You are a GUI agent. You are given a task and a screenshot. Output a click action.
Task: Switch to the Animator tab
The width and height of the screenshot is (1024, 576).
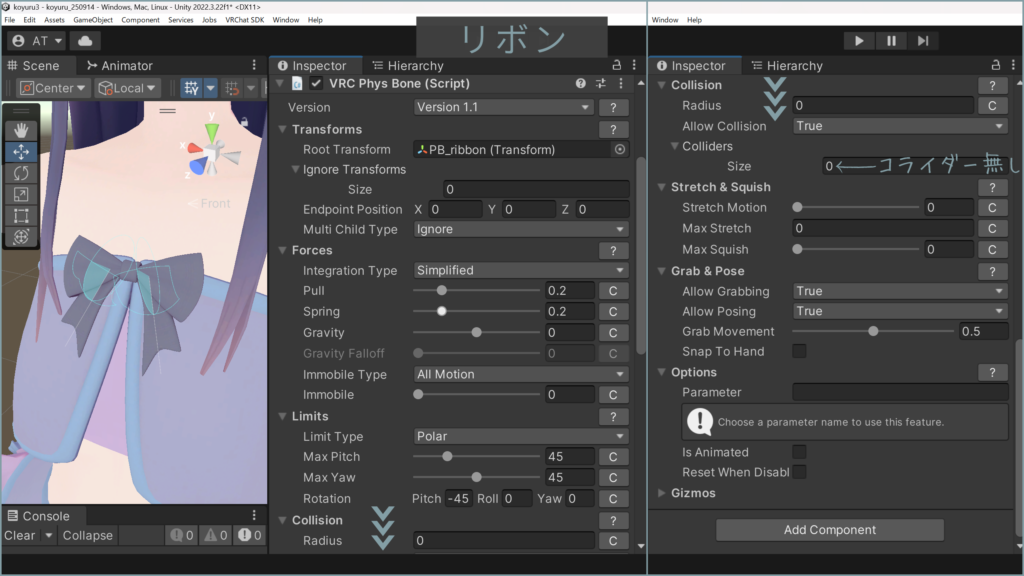[120, 66]
